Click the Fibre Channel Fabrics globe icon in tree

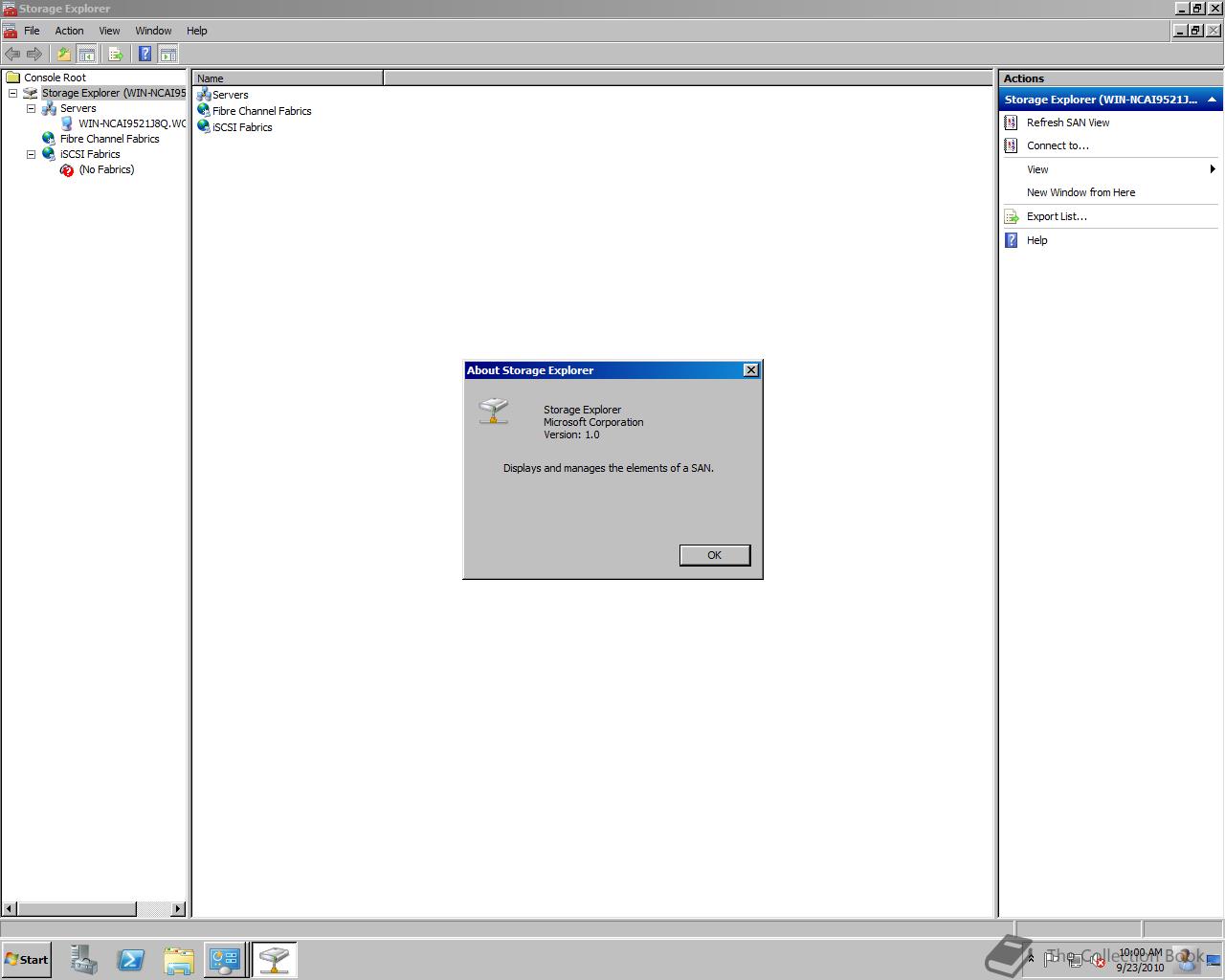[49, 139]
